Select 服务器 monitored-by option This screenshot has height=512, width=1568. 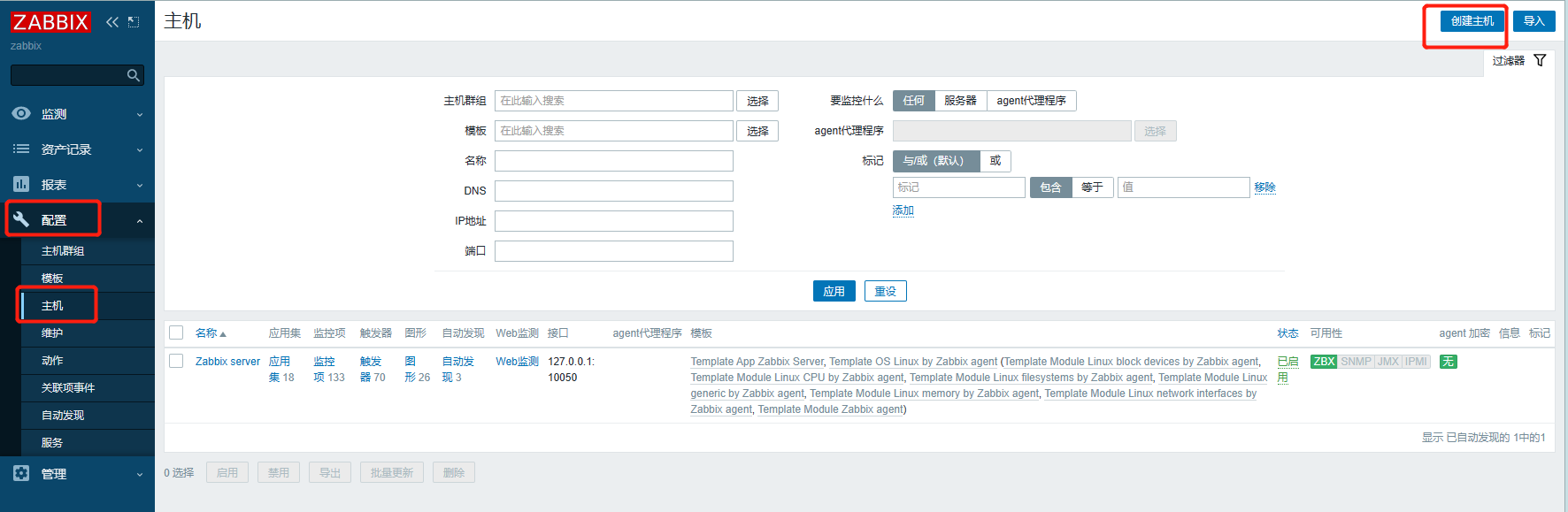coord(960,101)
